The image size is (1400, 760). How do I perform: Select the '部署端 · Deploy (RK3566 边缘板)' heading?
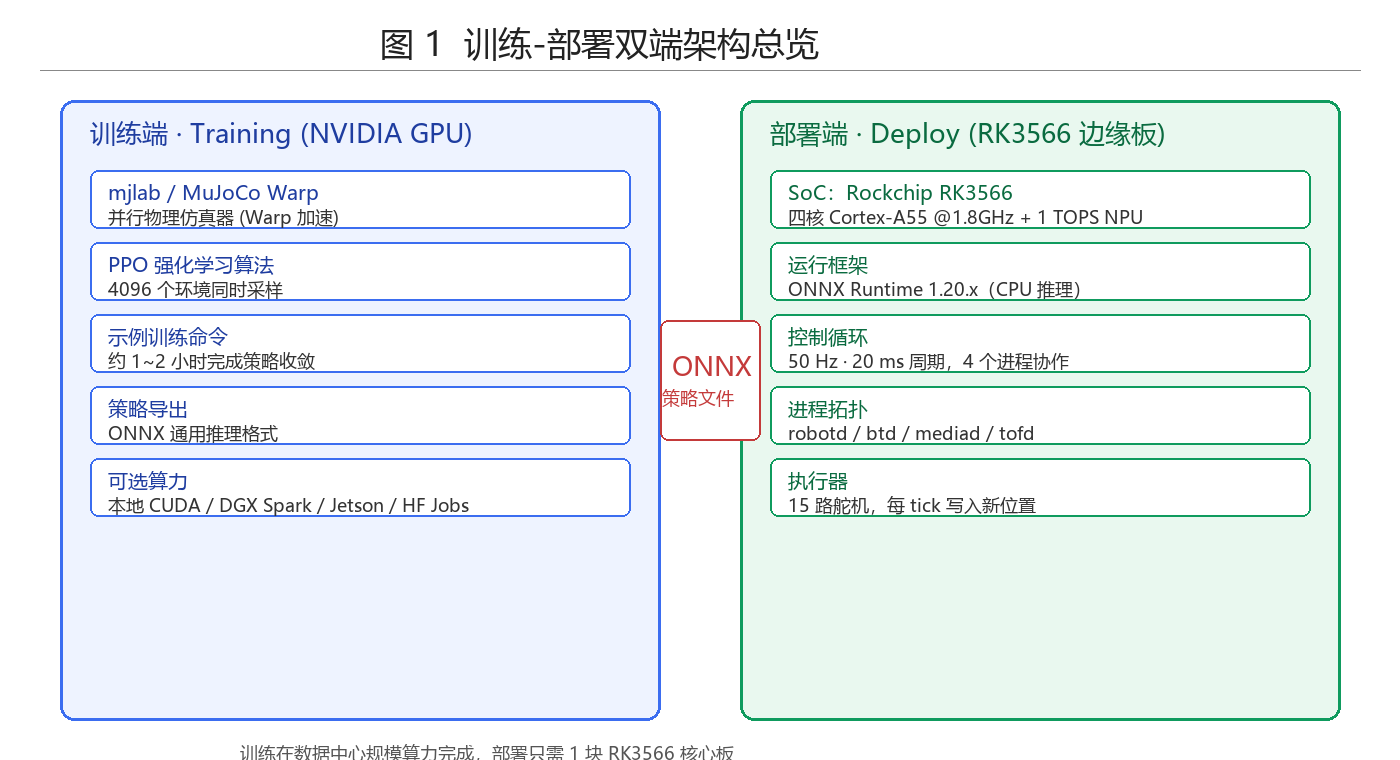[967, 133]
